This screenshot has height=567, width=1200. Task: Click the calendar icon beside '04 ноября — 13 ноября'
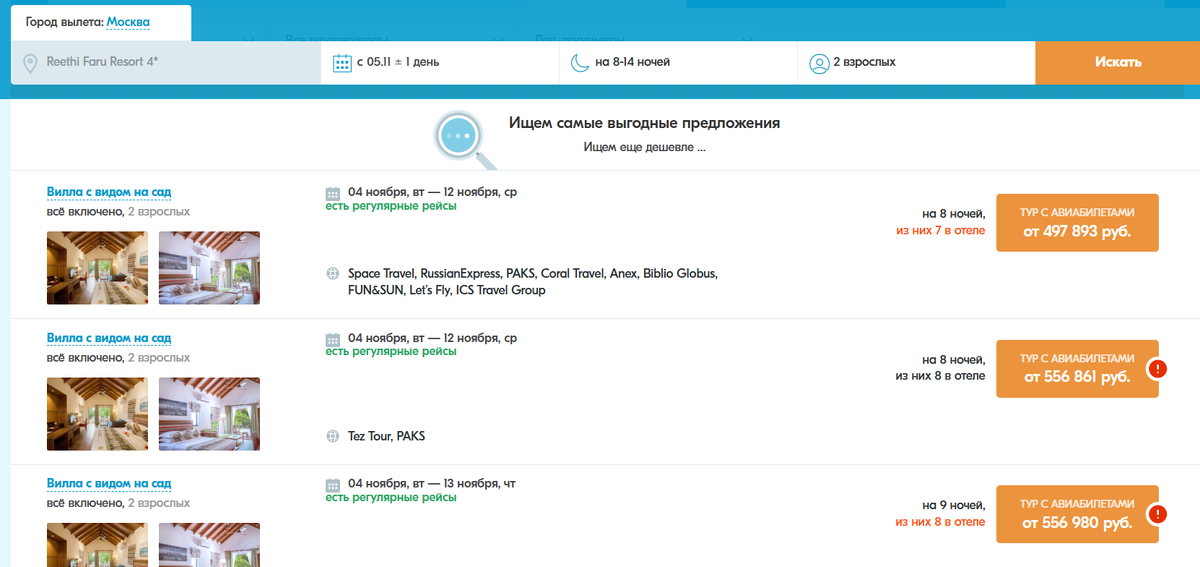coord(333,485)
